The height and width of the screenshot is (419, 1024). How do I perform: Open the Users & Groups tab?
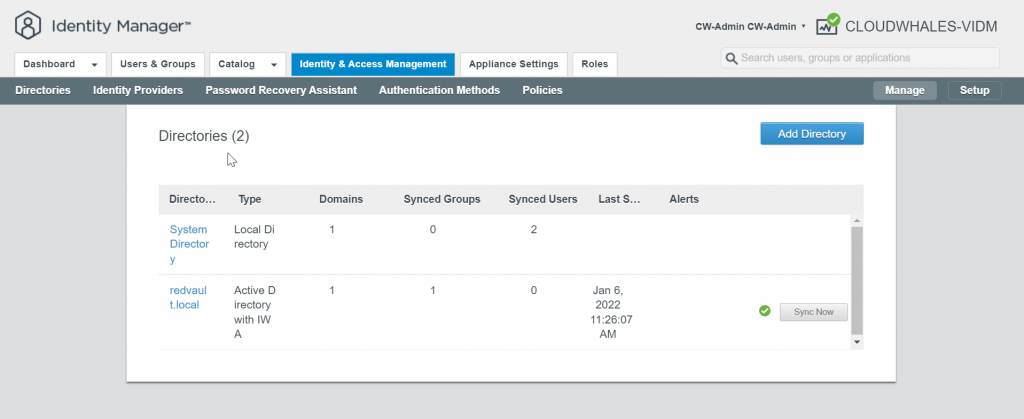(158, 64)
